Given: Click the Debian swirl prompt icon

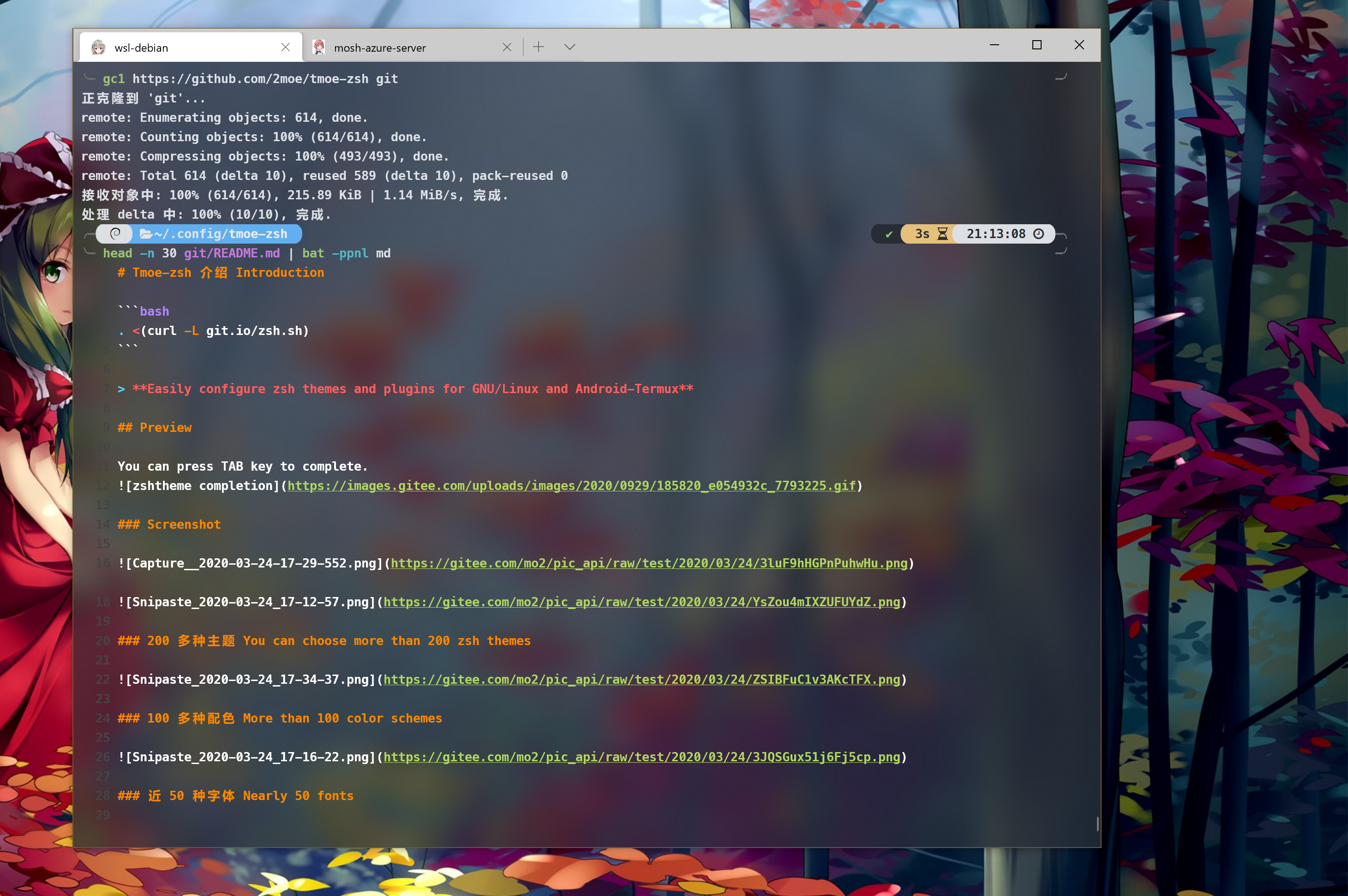Looking at the screenshot, I should (x=115, y=234).
